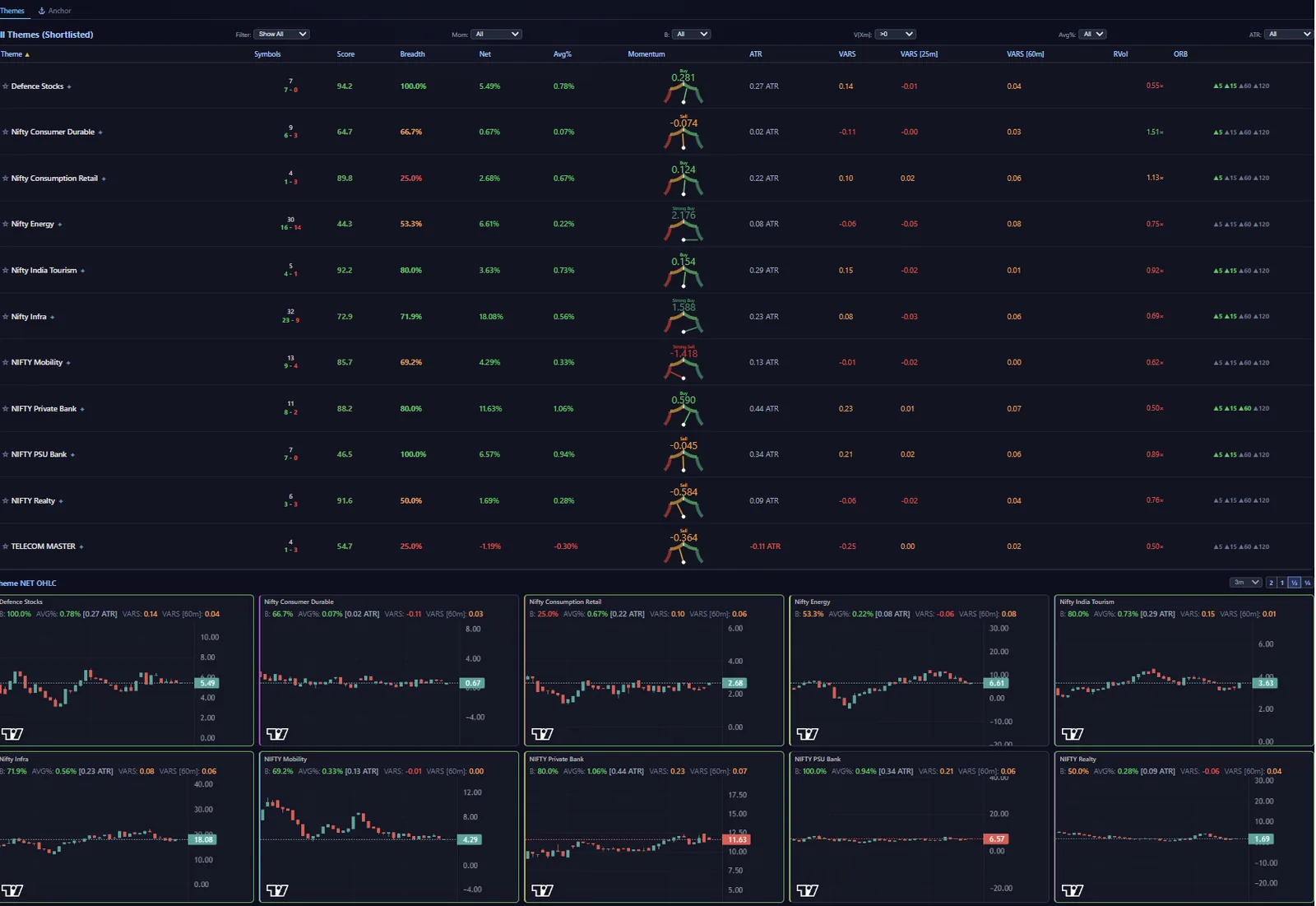Click the 18.08% Net value for Nifty Infra

491,317
